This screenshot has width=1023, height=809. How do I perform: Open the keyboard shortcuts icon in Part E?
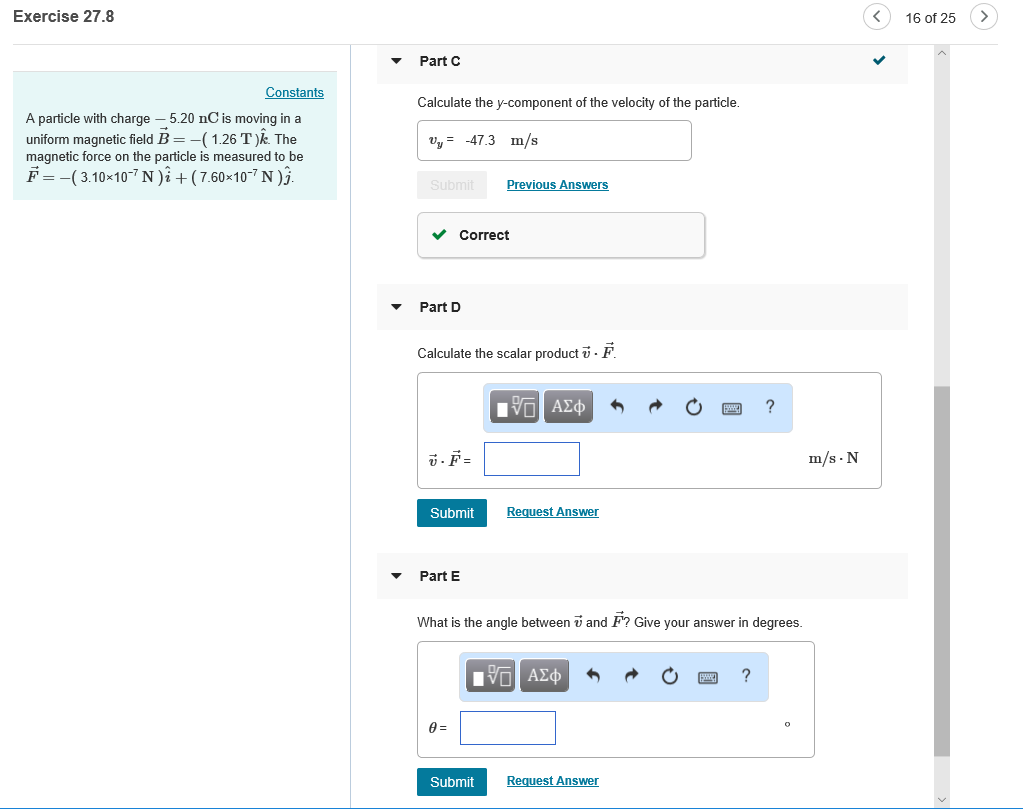point(706,676)
